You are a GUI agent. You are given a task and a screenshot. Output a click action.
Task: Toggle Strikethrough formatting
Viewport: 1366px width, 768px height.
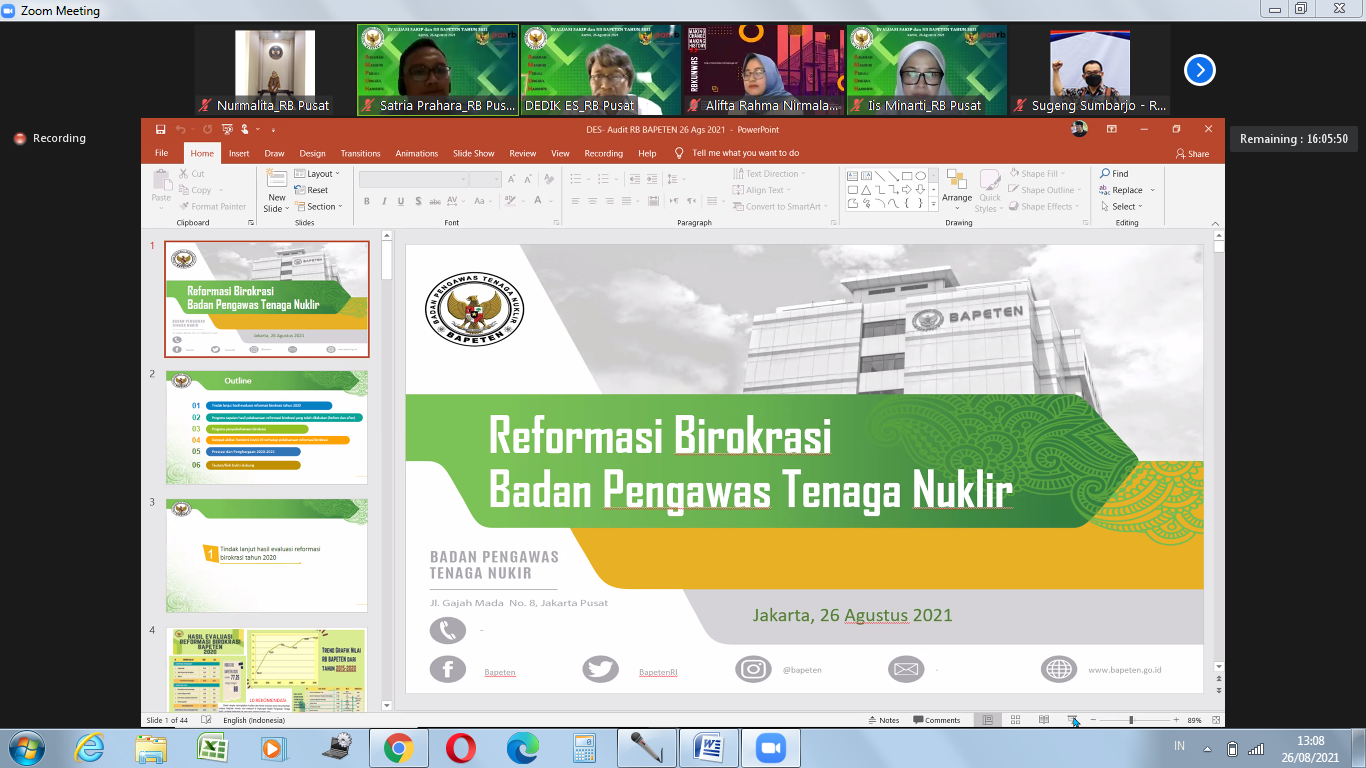point(436,201)
